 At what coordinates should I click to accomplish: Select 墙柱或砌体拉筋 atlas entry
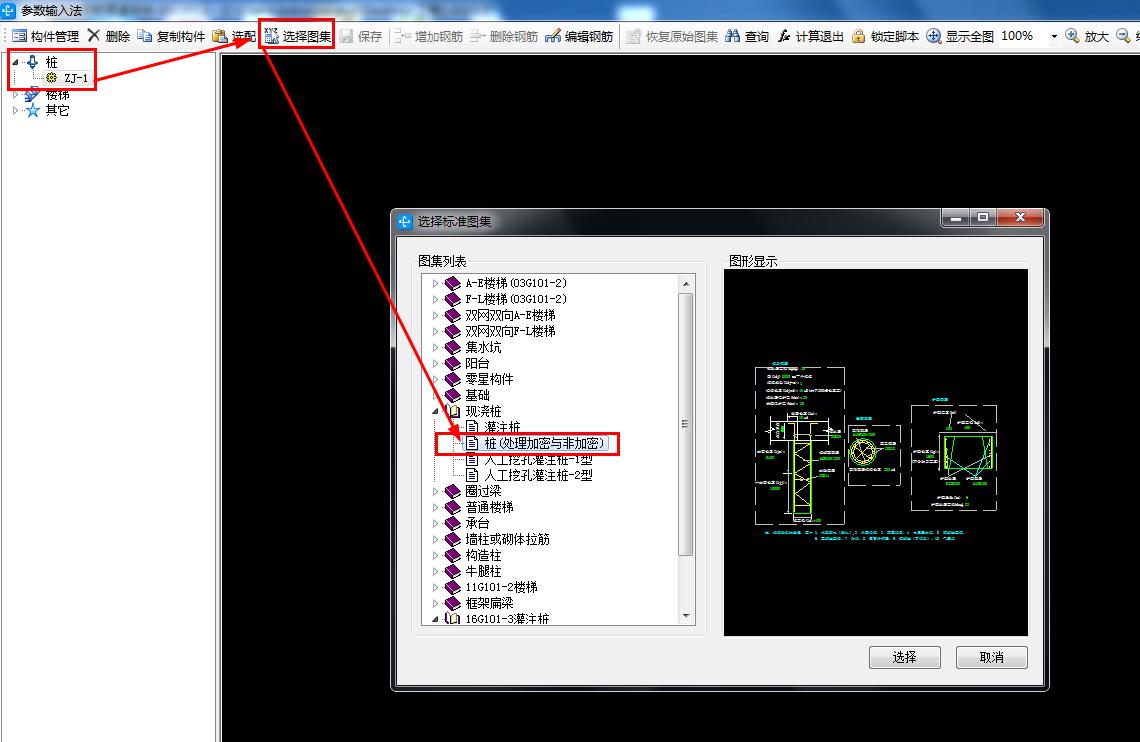coord(507,539)
